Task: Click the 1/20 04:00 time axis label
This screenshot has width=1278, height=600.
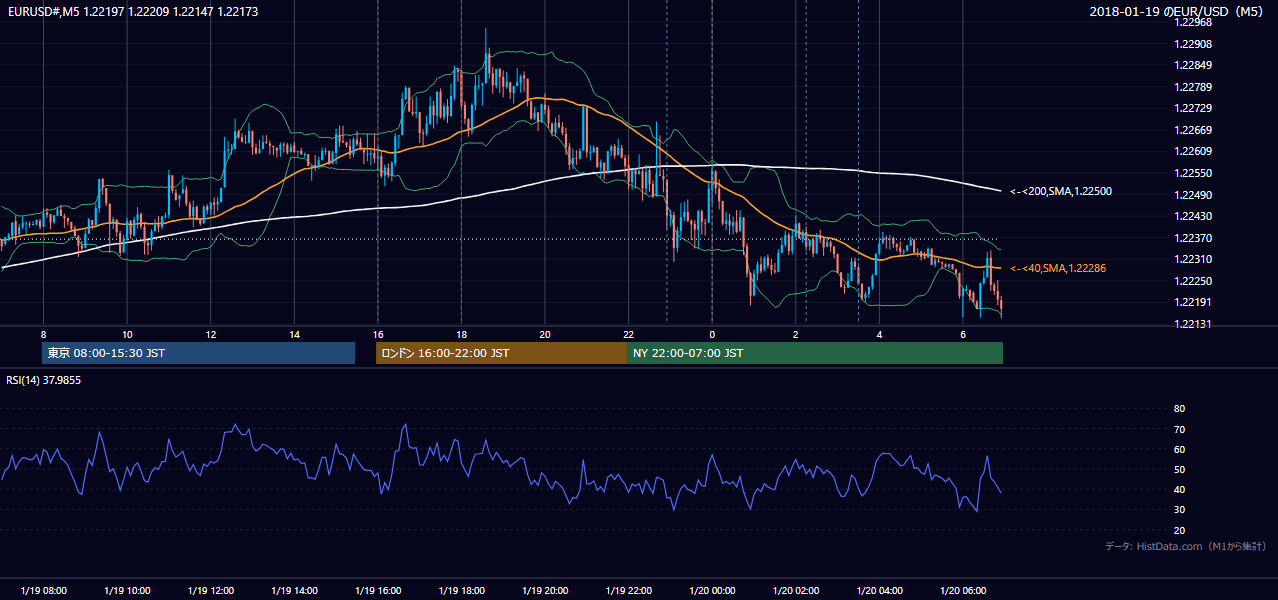Action: 879,591
